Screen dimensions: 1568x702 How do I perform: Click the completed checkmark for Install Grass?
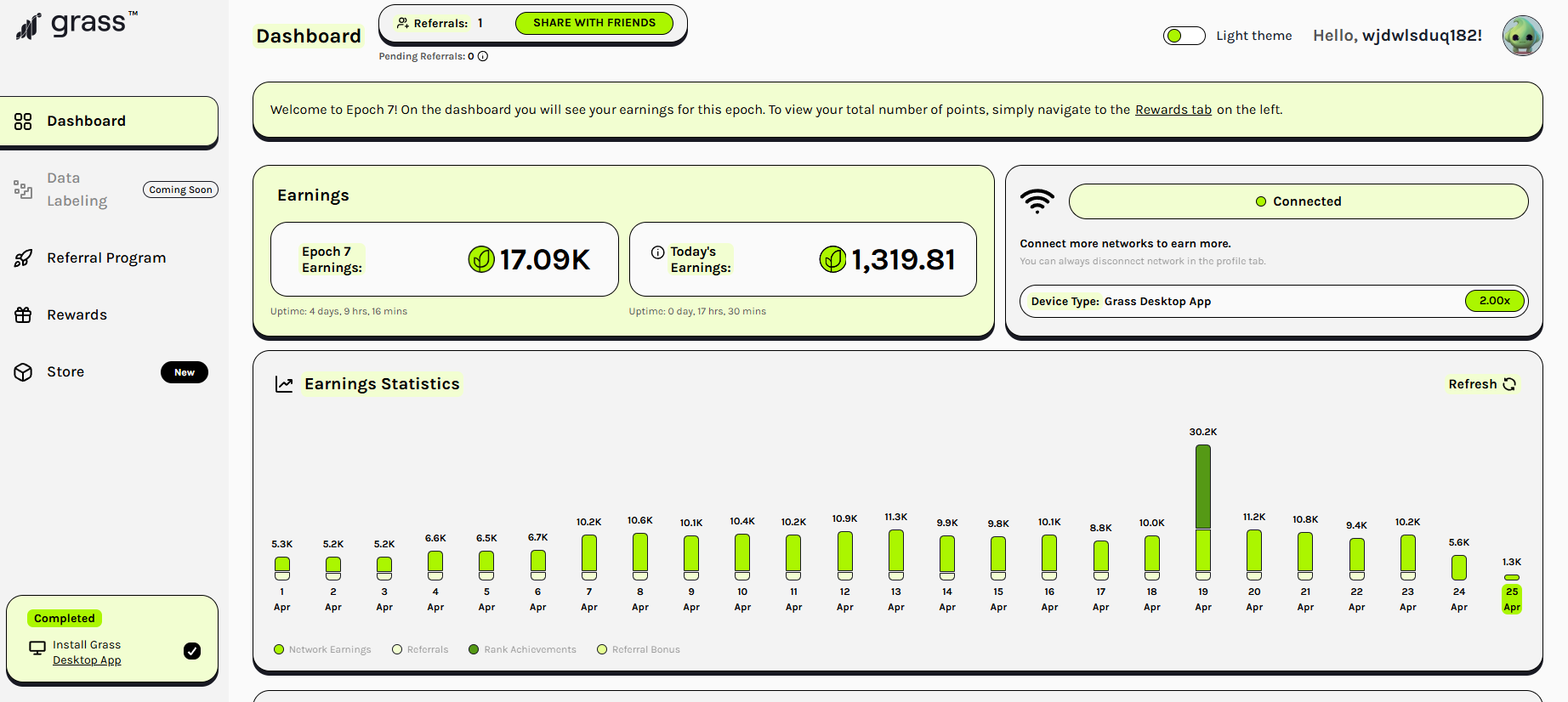point(192,651)
